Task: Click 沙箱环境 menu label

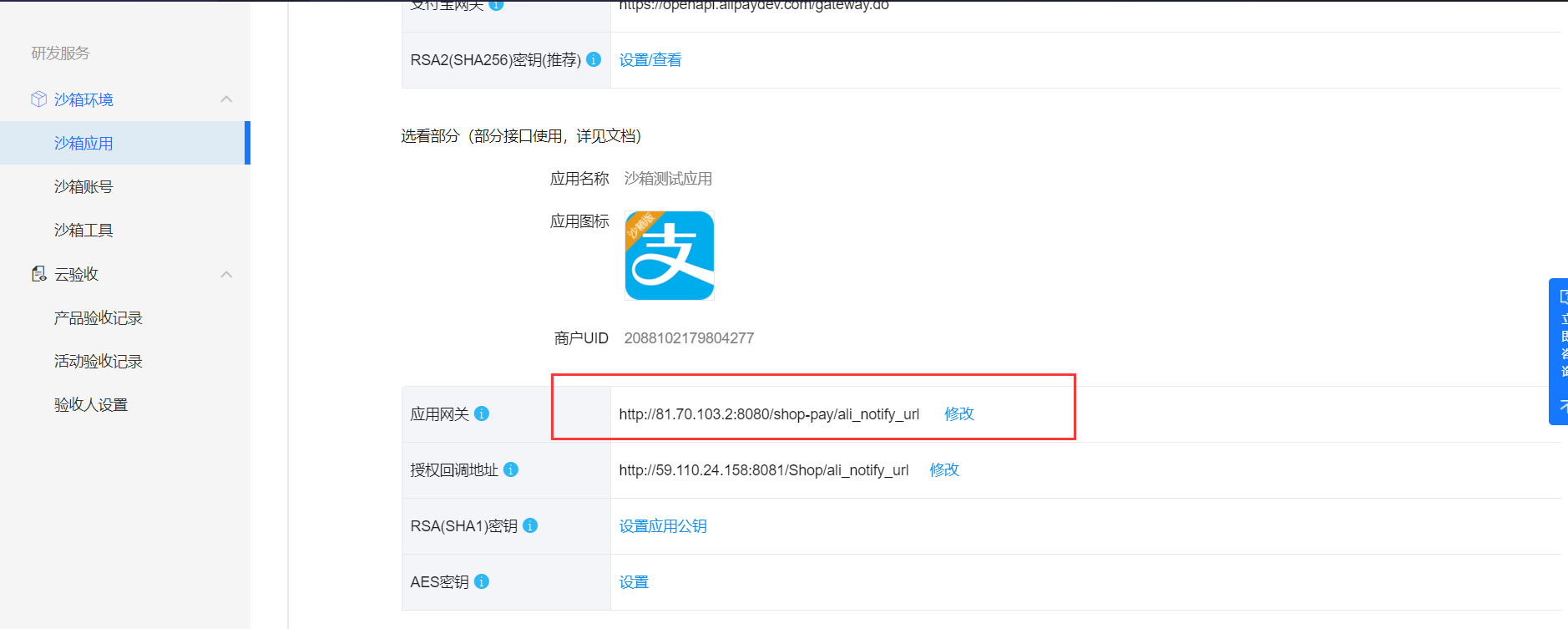Action: pyautogui.click(x=83, y=99)
